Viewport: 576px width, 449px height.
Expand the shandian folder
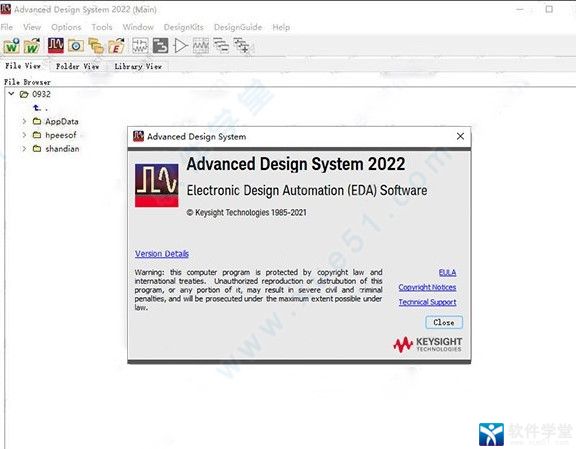[x=24, y=148]
